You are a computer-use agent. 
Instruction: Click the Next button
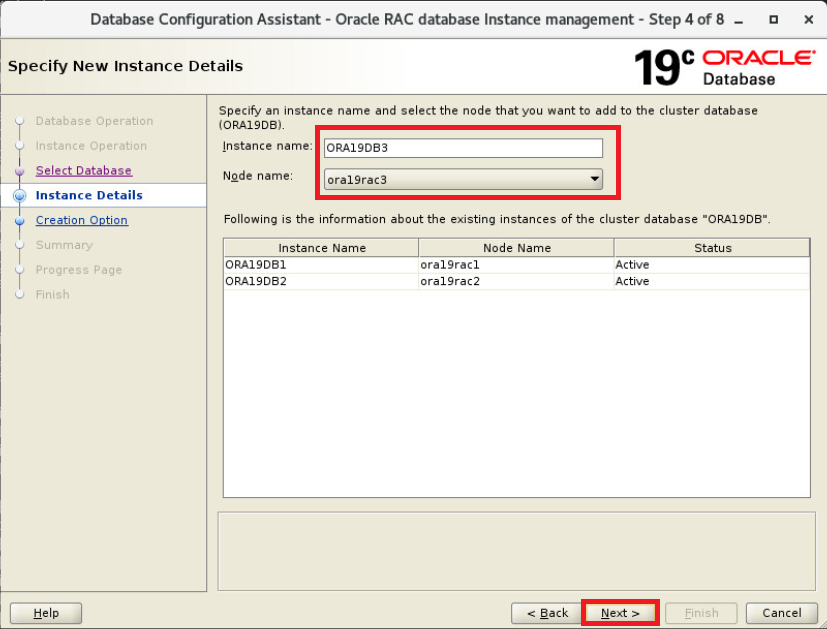click(x=620, y=613)
